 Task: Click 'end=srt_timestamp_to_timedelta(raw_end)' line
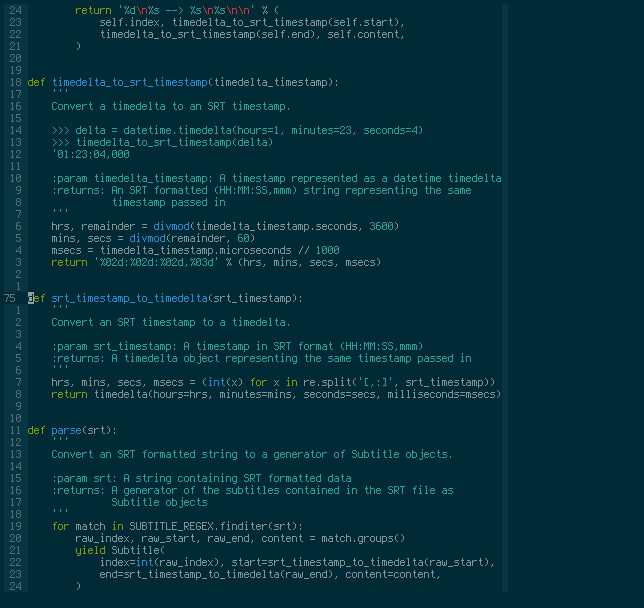(270, 574)
